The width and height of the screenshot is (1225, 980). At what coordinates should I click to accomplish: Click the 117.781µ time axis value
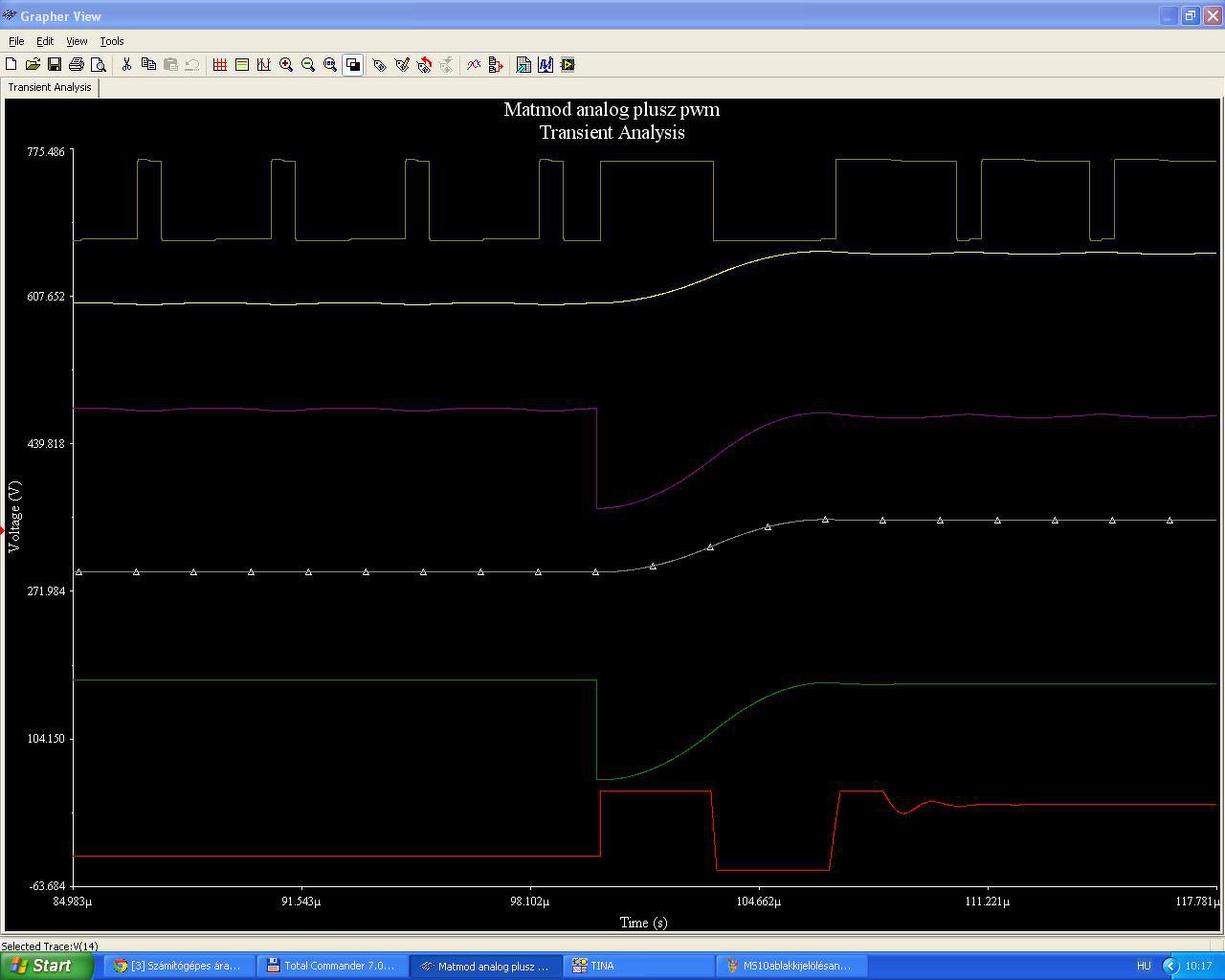pos(1198,902)
